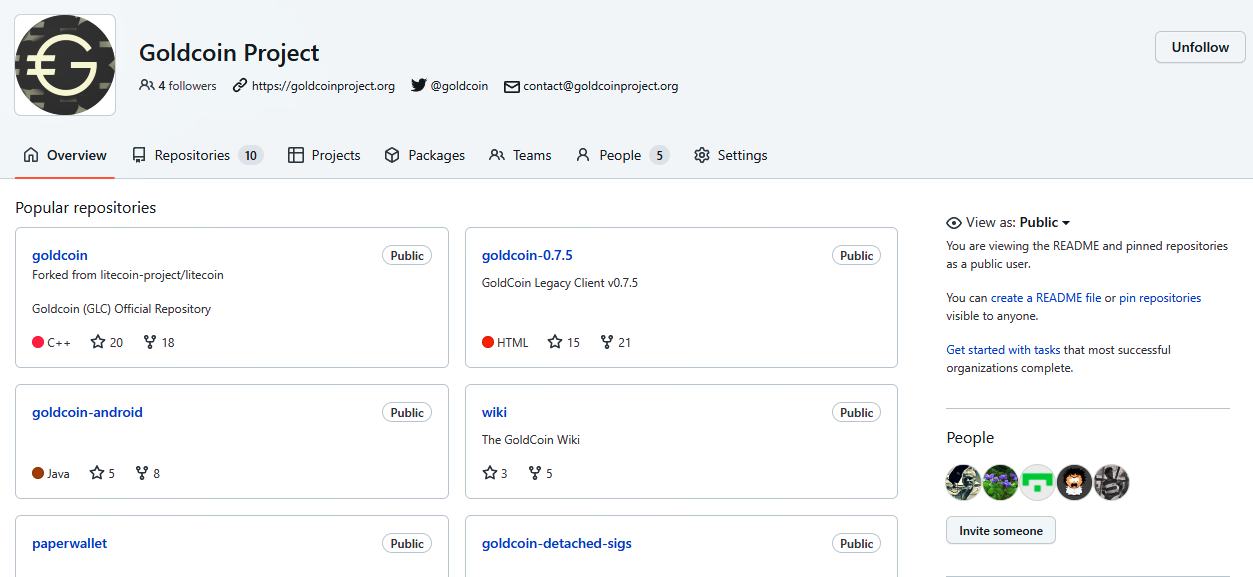Open the goldcoin-detached-sigs repository
The image size is (1253, 577).
click(557, 543)
